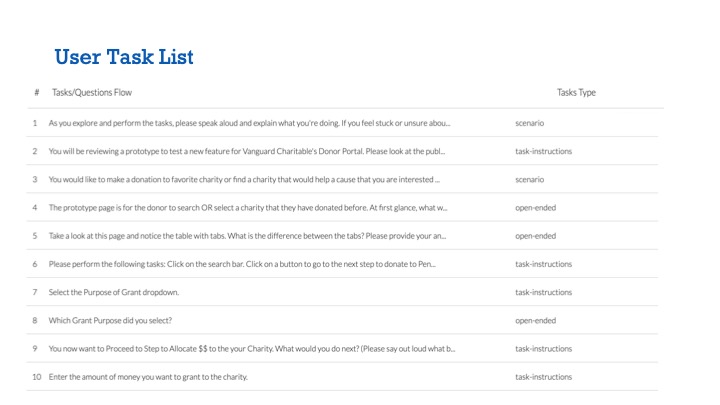This screenshot has width=720, height=405.
Task: Click task 4 about the prototype page
Action: pyautogui.click(x=247, y=208)
